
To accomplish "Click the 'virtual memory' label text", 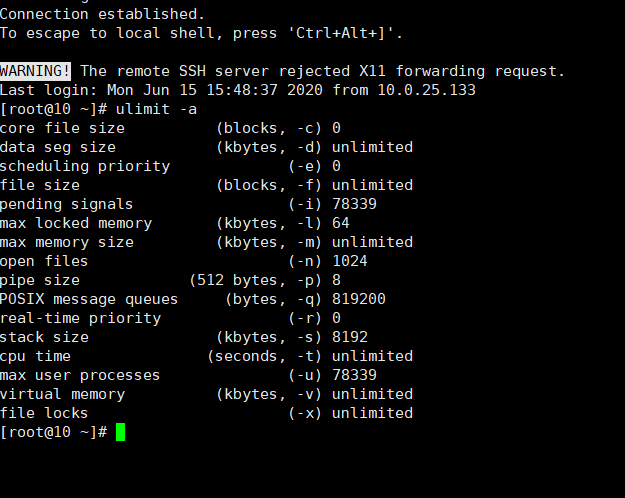I will 62,395.
